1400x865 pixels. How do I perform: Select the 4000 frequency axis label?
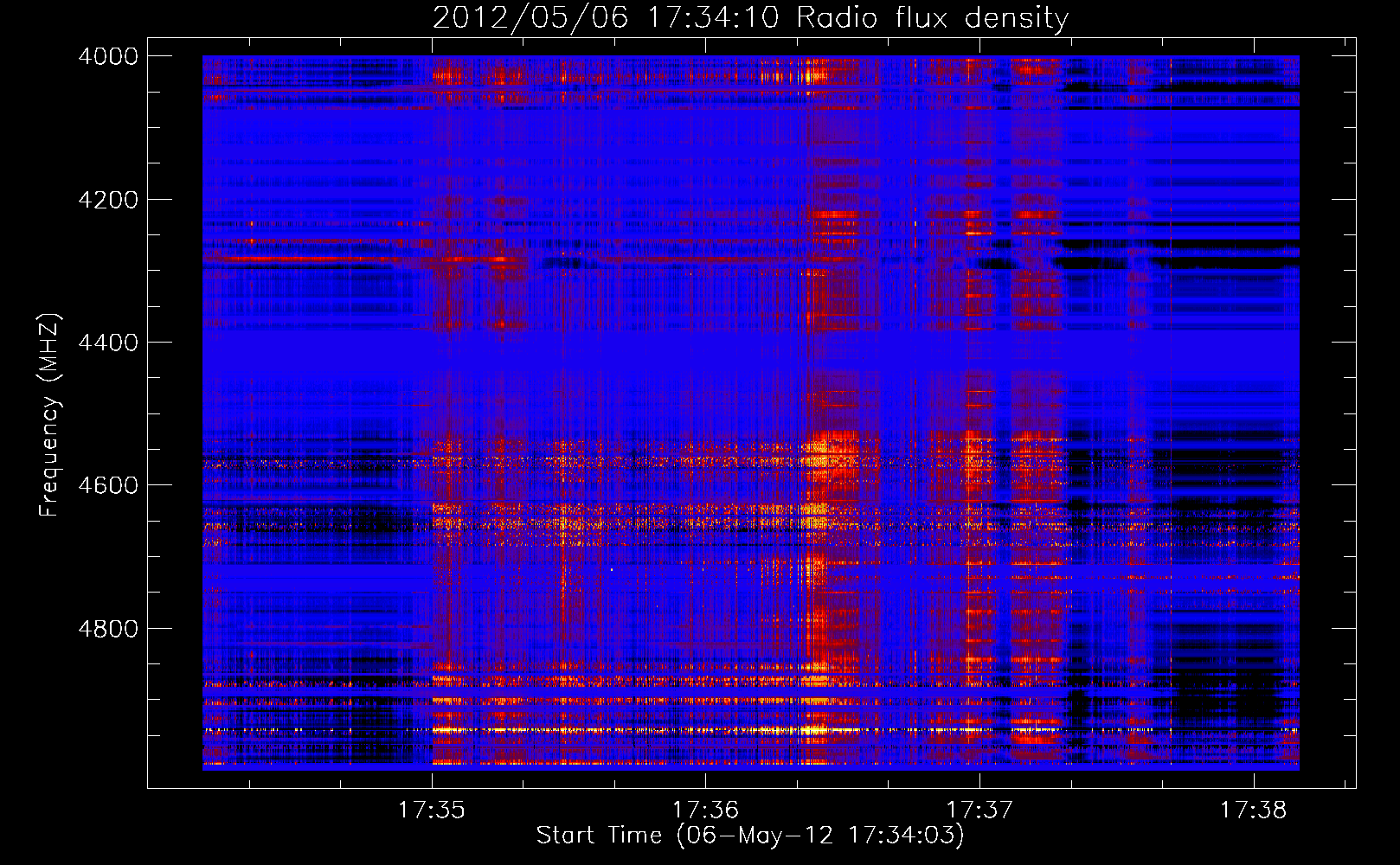(x=108, y=56)
